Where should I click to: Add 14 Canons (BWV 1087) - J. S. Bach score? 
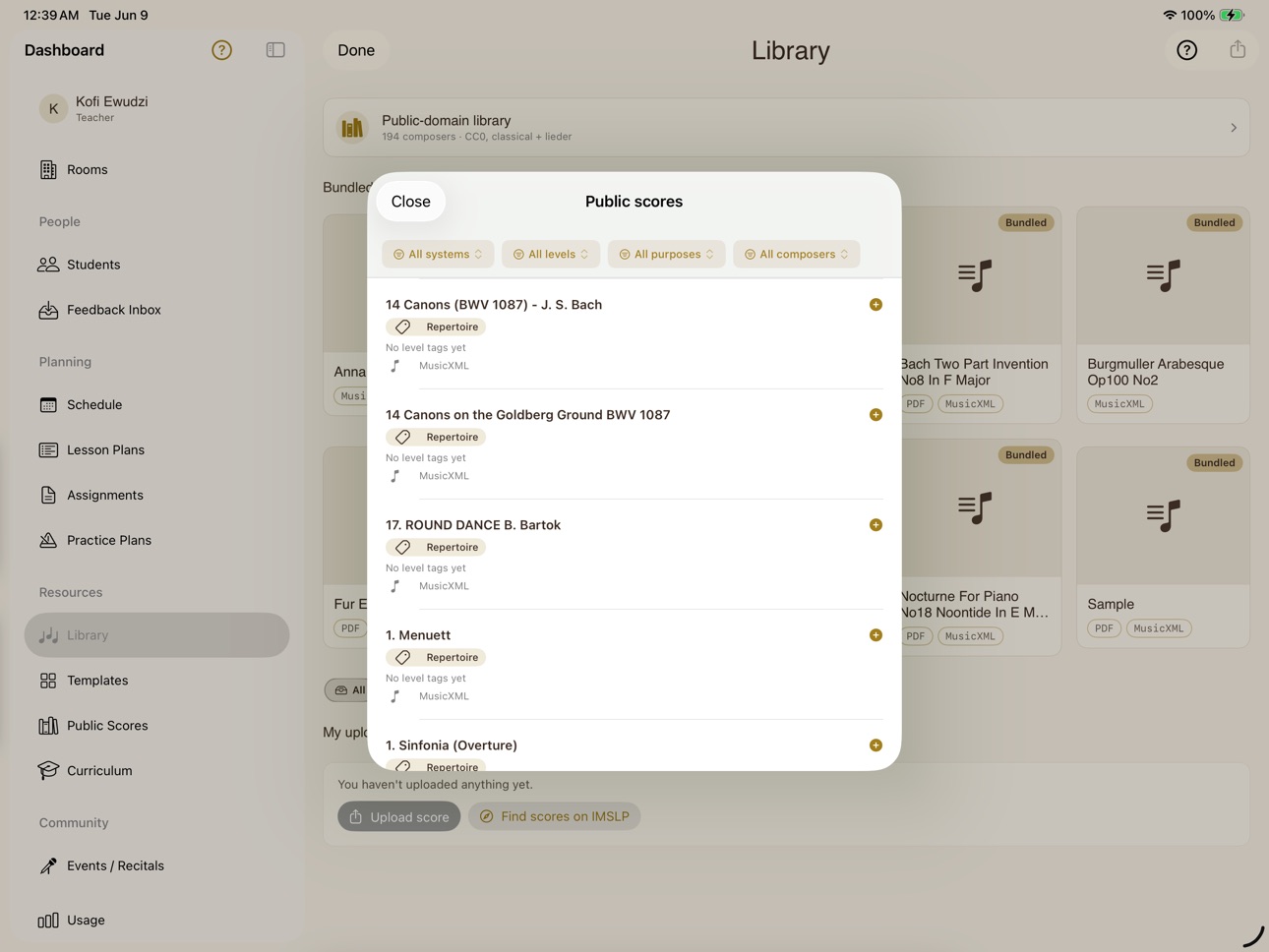[x=876, y=305]
